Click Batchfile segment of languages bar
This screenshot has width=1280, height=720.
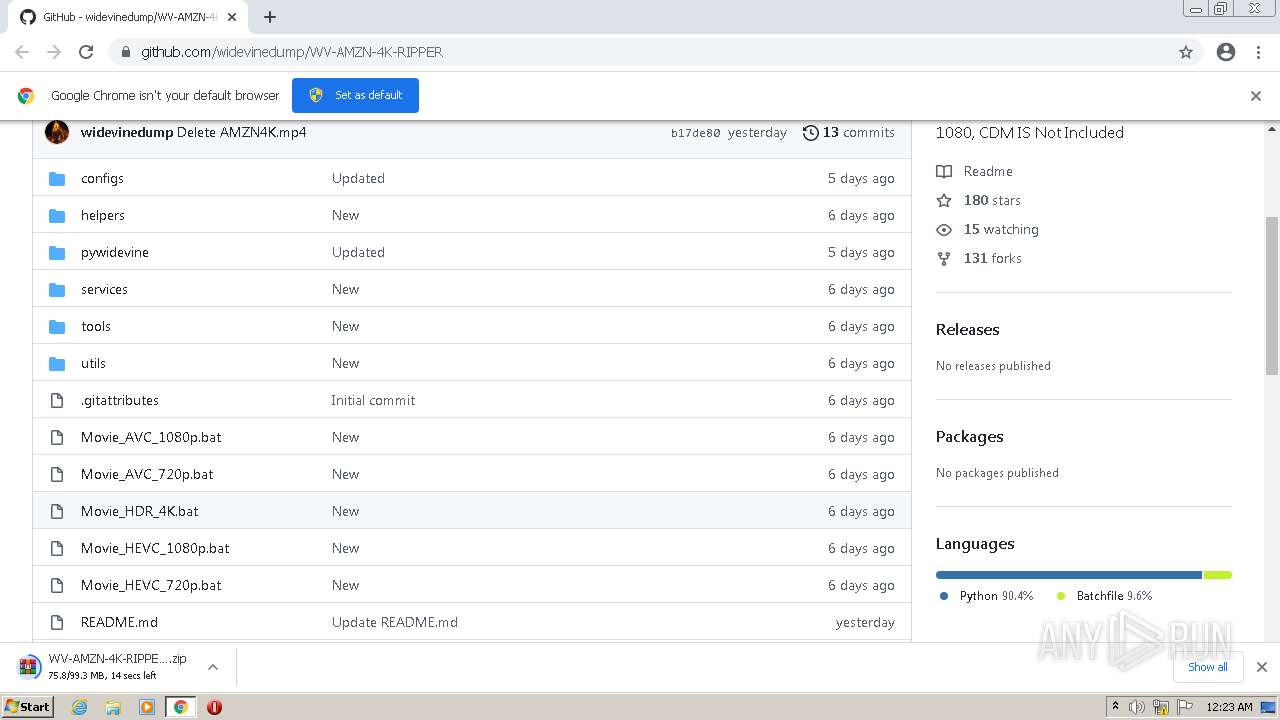(x=1218, y=575)
